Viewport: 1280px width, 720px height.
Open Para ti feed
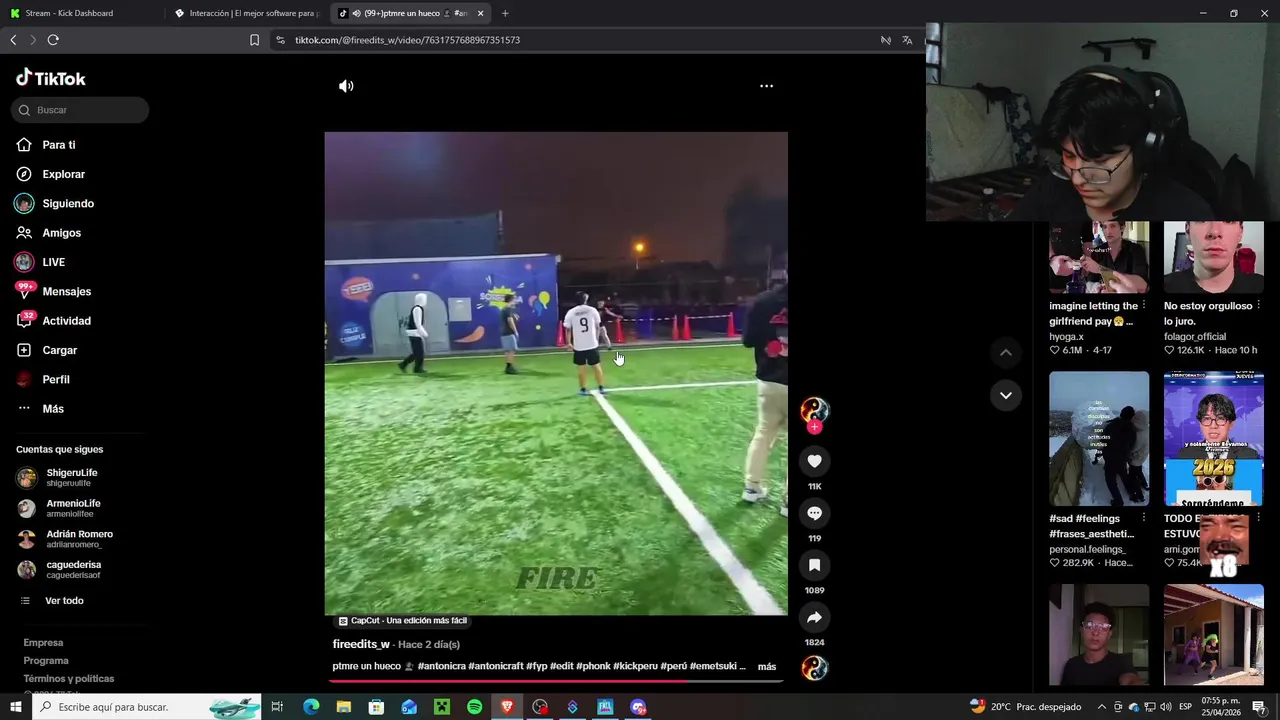click(58, 145)
